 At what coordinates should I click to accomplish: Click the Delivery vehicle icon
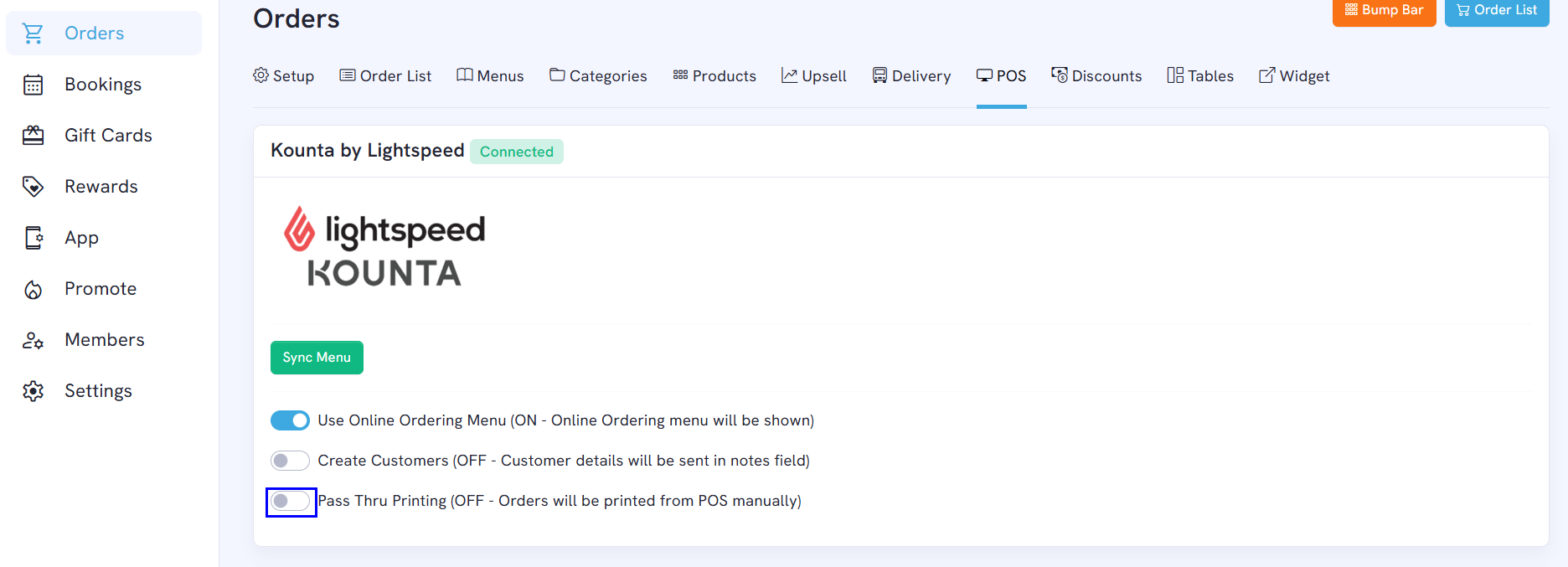point(879,75)
